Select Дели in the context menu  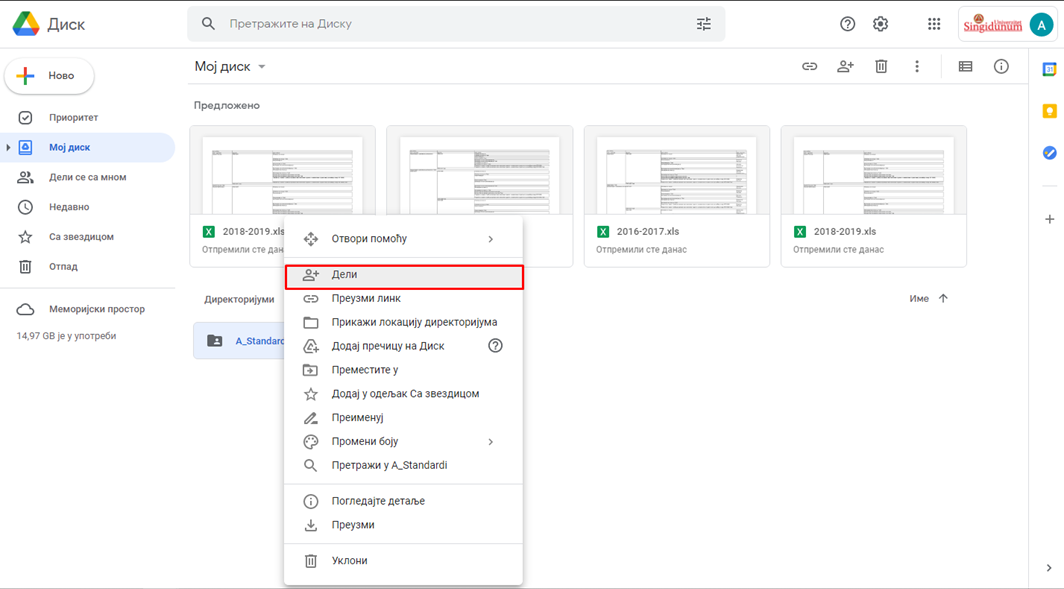pyautogui.click(x=403, y=275)
